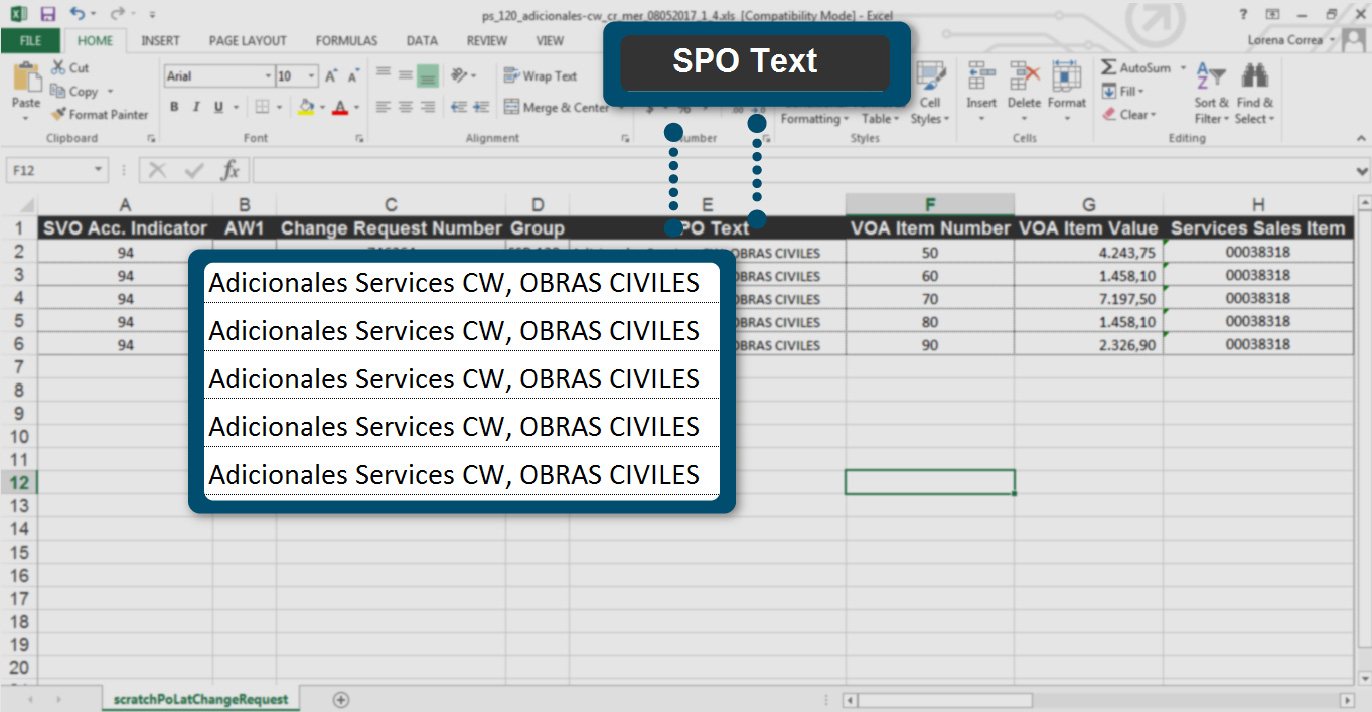This screenshot has height=712, width=1372.
Task: Open the Name Box dropdown arrow
Action: 98,170
